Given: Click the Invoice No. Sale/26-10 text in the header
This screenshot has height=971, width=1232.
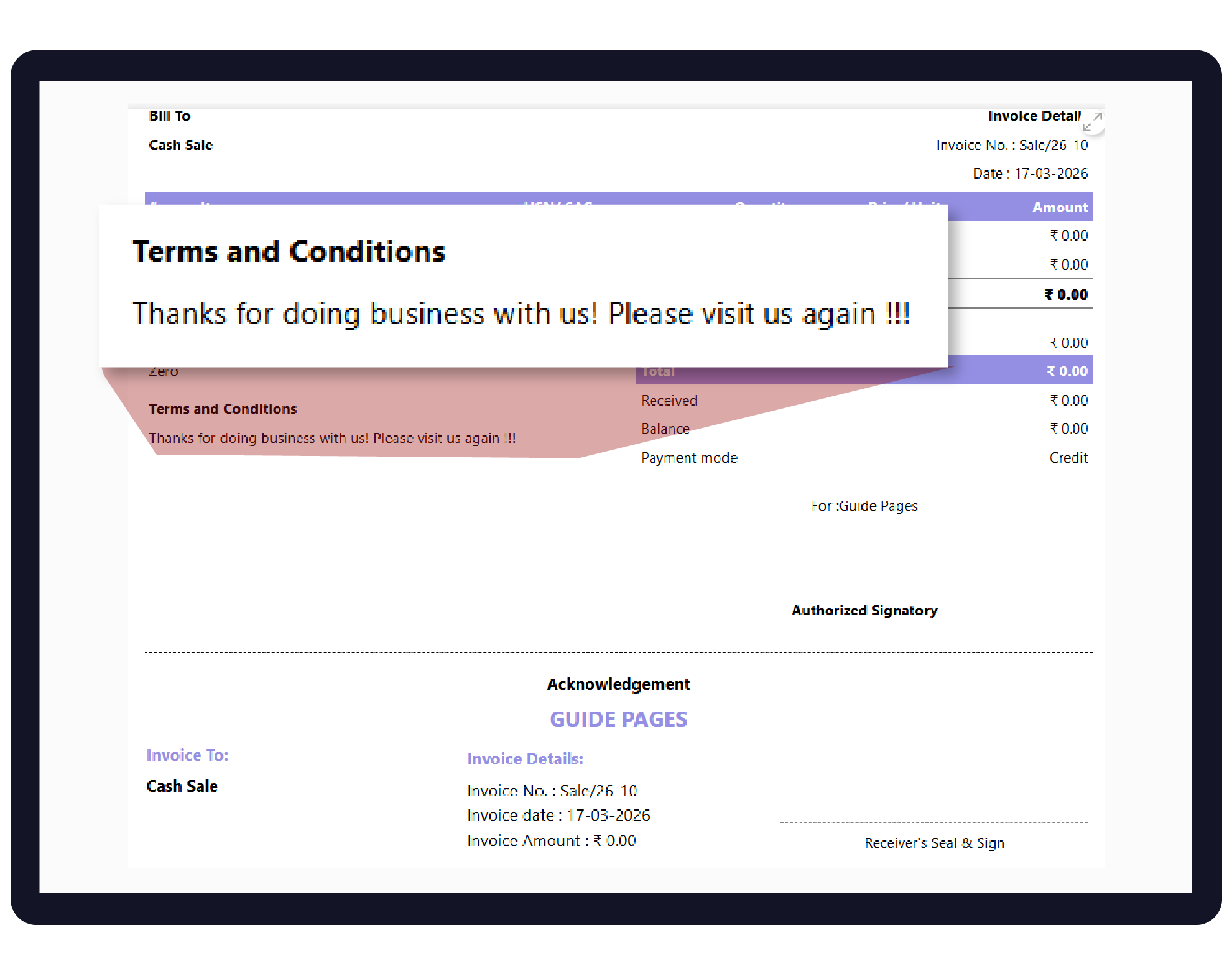Looking at the screenshot, I should pyautogui.click(x=1011, y=145).
